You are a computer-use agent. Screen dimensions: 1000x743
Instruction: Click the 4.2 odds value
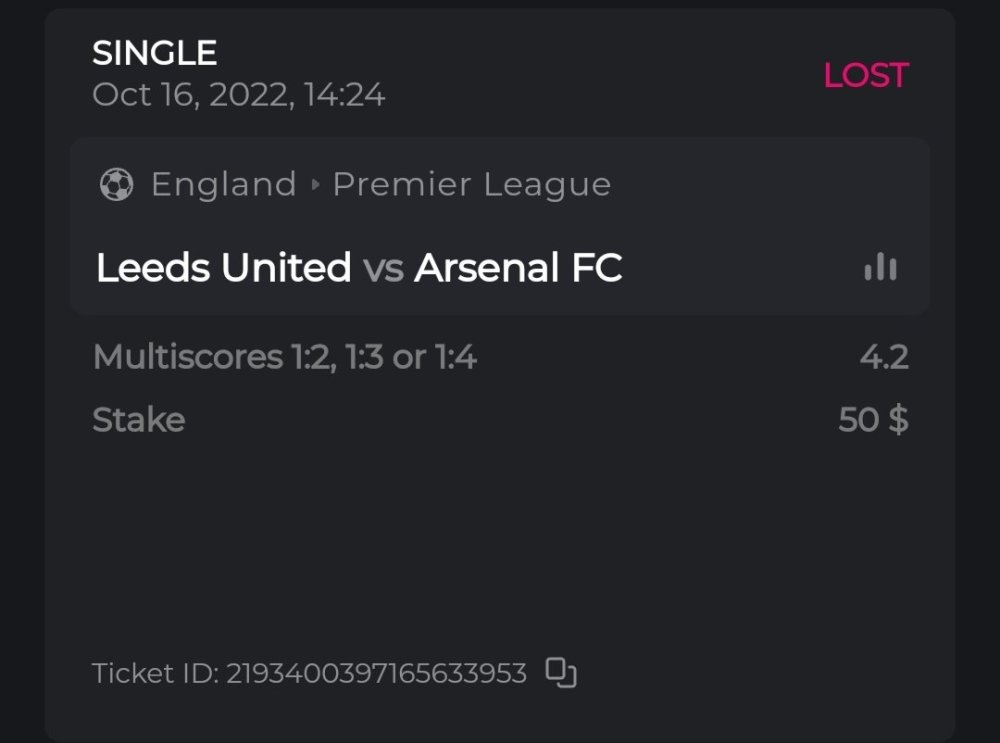pos(884,357)
